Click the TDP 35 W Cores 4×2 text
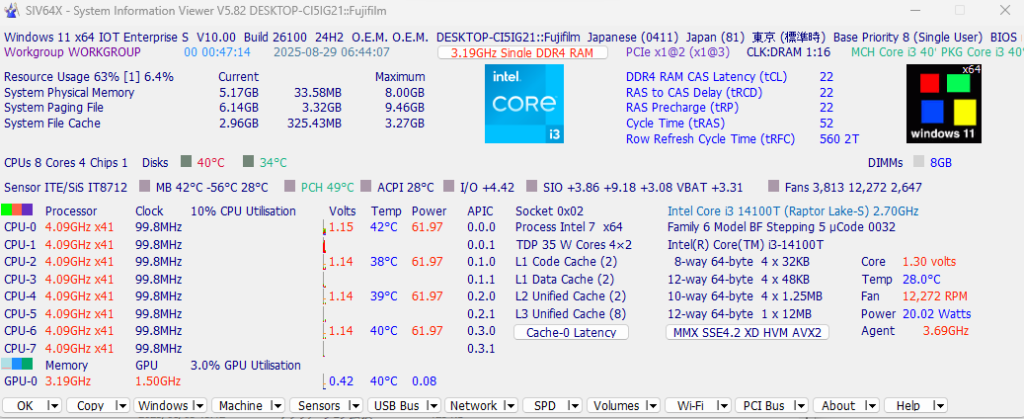 [x=573, y=245]
